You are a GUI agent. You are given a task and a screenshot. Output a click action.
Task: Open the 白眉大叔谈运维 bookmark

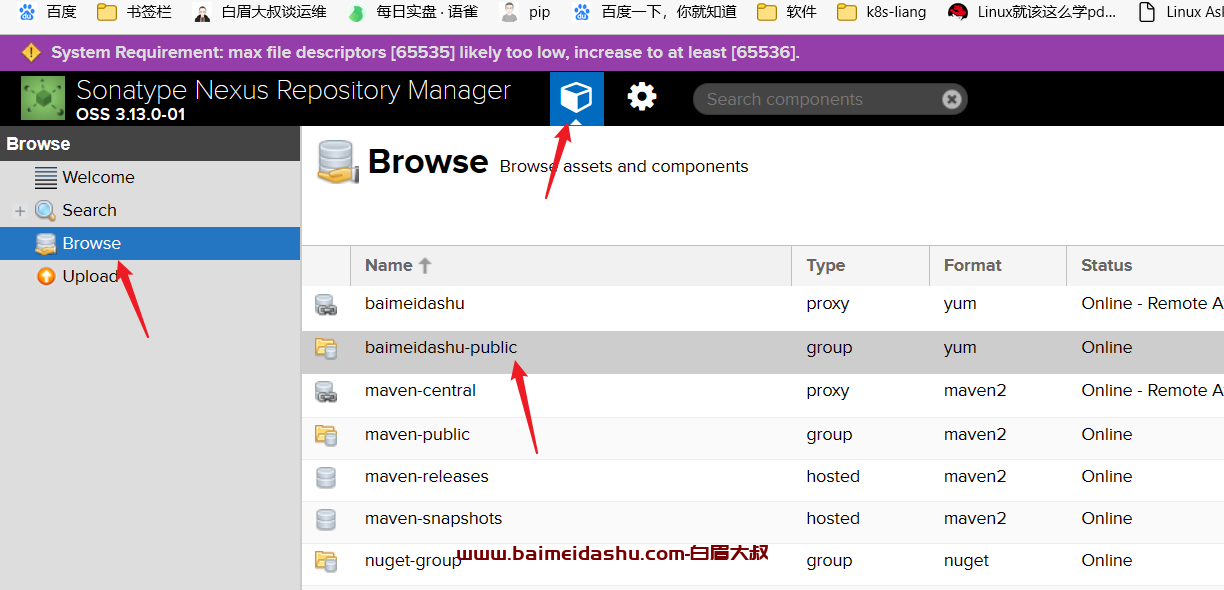coord(259,12)
